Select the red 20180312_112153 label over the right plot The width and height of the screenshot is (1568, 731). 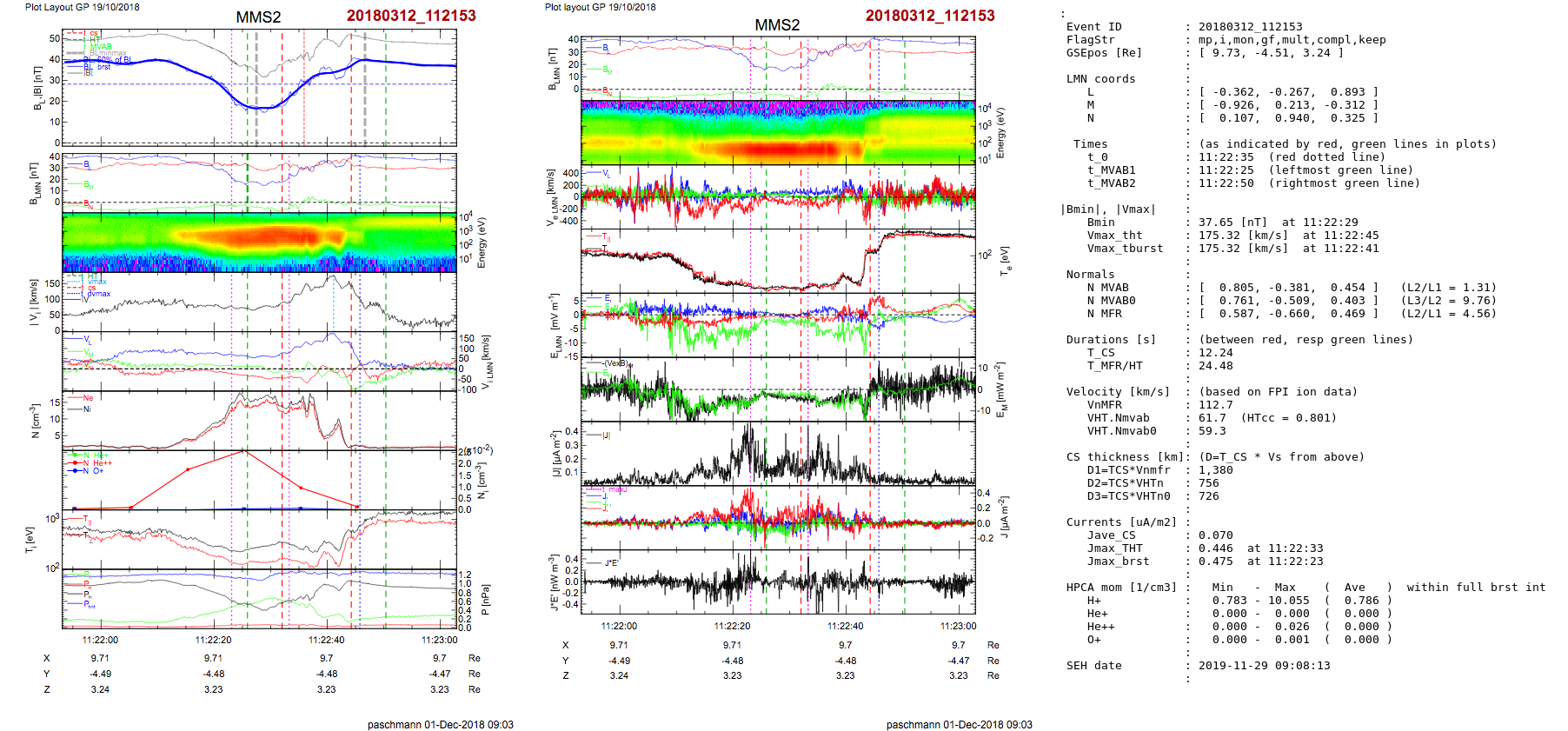930,16
